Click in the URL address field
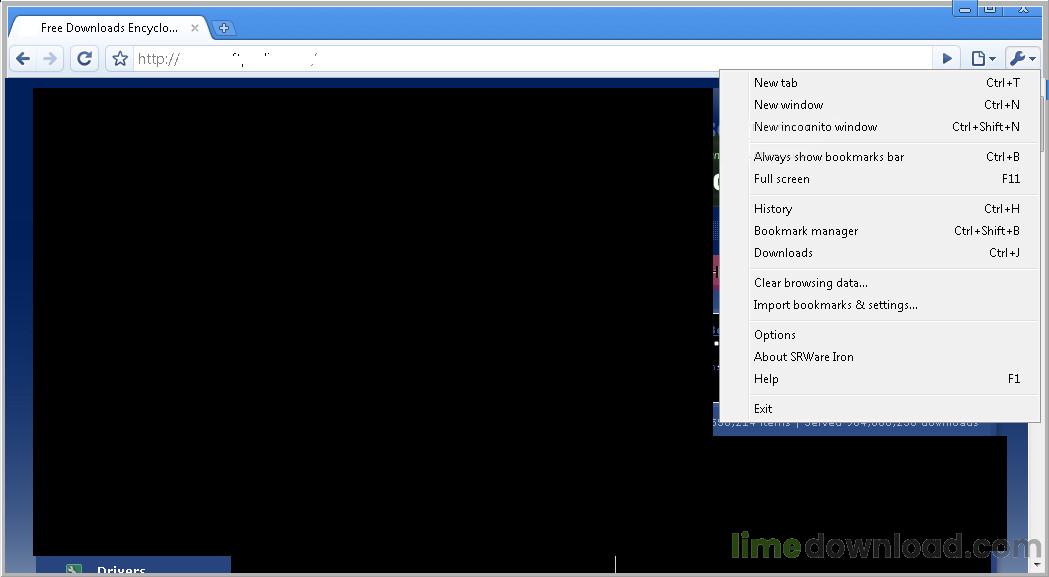The image size is (1049, 577). tap(530, 59)
